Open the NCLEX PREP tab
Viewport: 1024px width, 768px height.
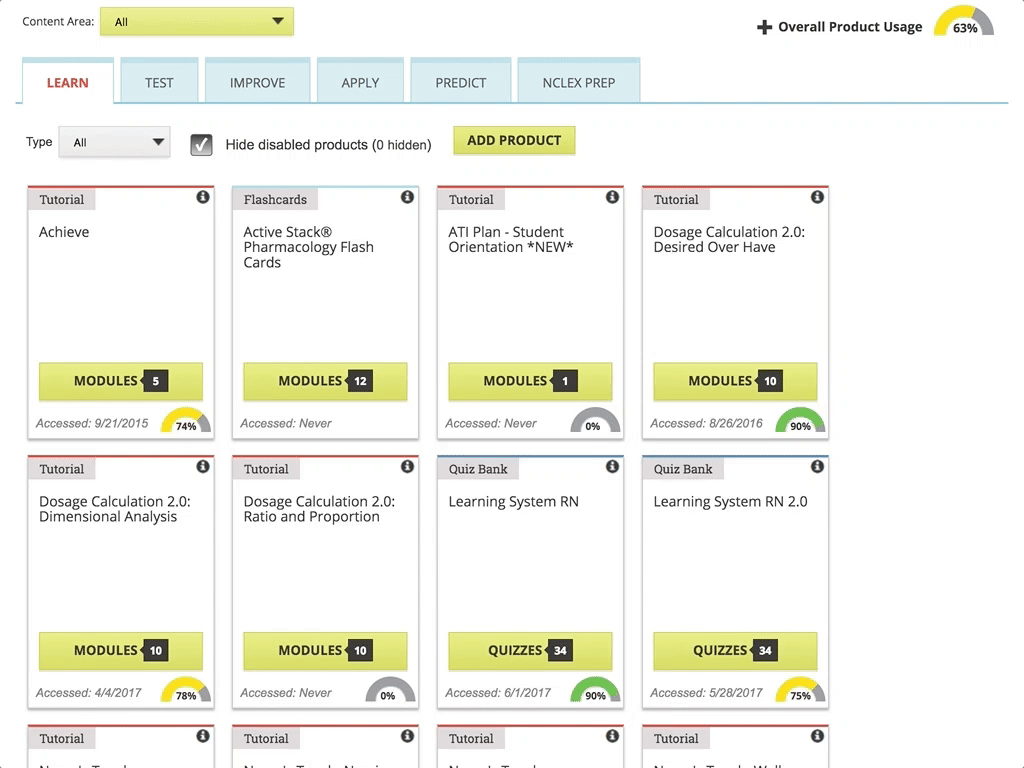coord(579,83)
